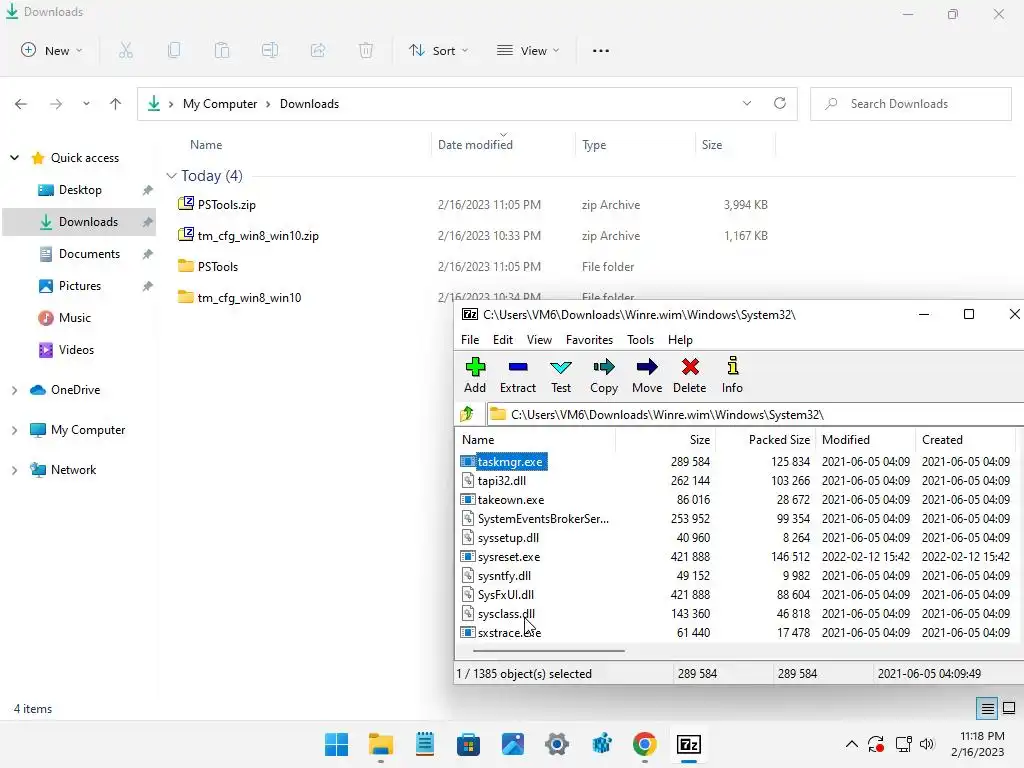Open the 7-Zip Tools menu
Image resolution: width=1024 pixels, height=768 pixels.
tap(640, 340)
